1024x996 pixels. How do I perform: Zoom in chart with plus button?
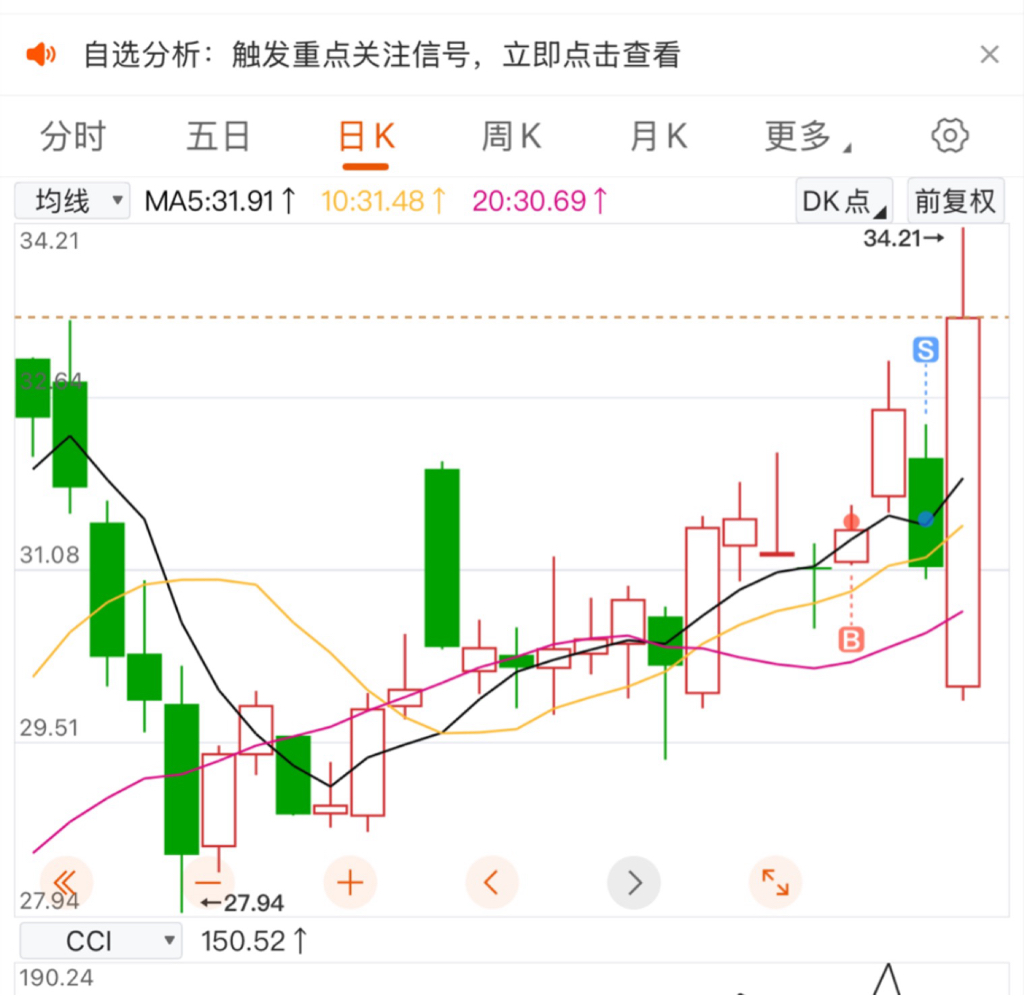click(350, 883)
